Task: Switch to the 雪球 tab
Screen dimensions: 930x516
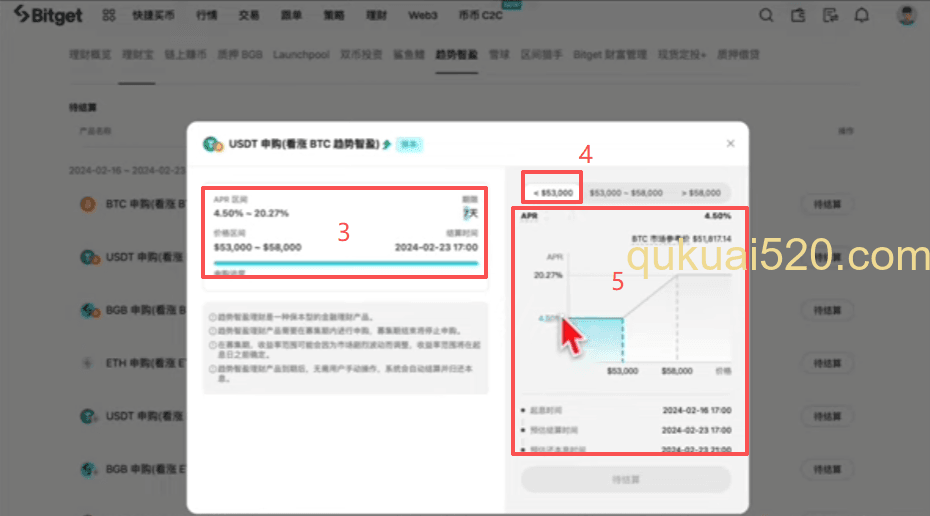Action: (499, 55)
